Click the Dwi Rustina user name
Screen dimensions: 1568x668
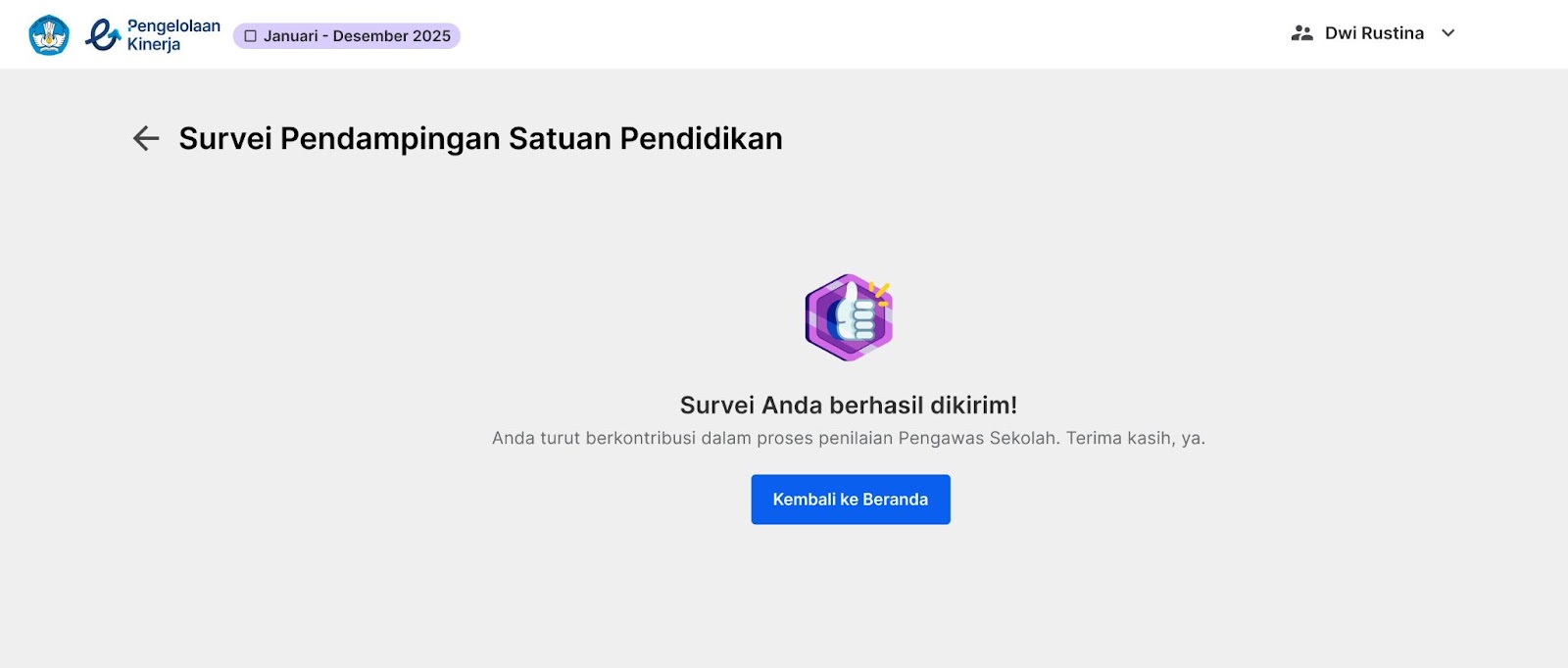1374,33
